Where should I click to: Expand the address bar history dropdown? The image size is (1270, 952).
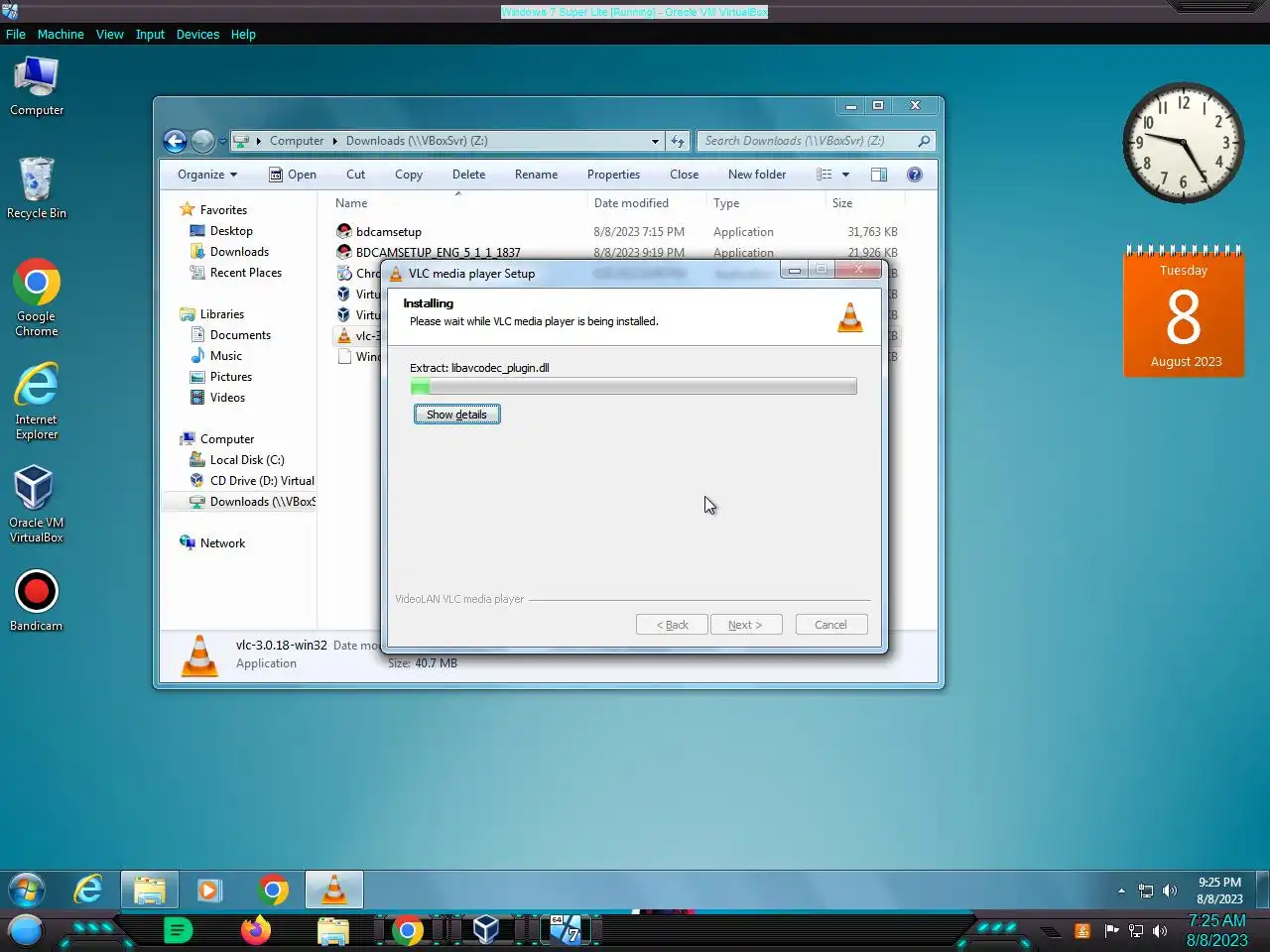[x=655, y=141]
